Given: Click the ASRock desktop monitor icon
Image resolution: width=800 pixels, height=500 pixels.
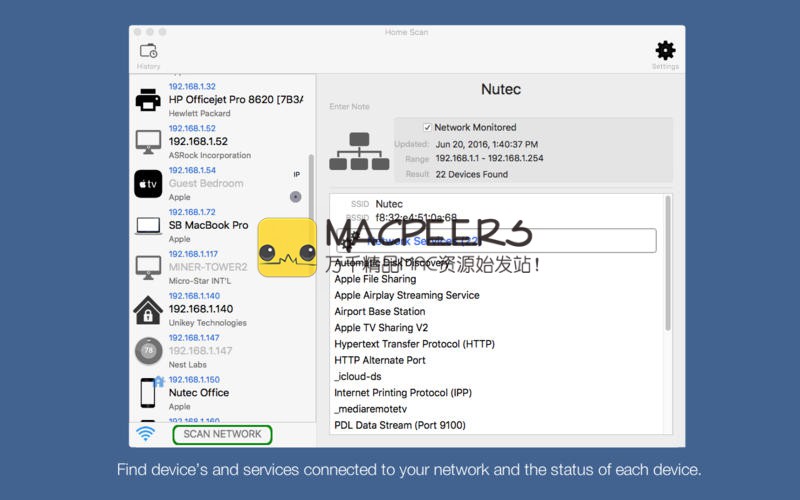Looking at the screenshot, I should 148,142.
